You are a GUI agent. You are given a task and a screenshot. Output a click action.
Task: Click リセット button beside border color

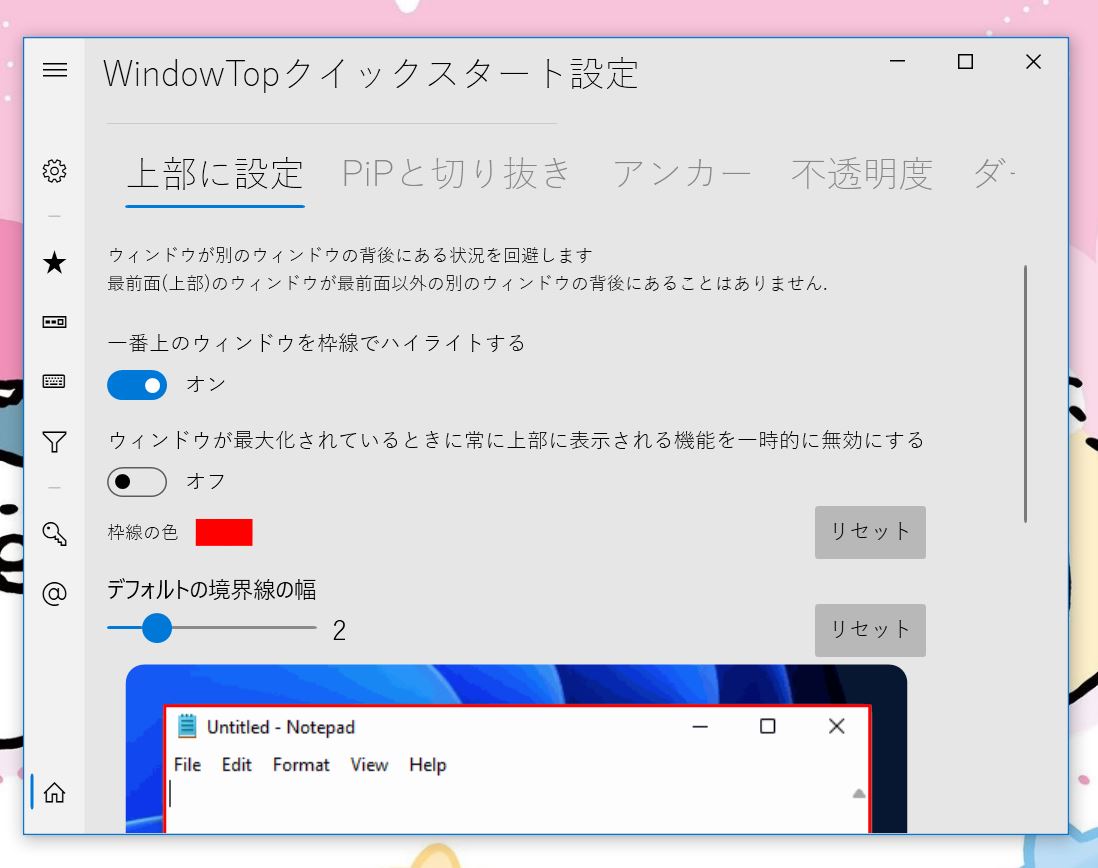pos(870,532)
